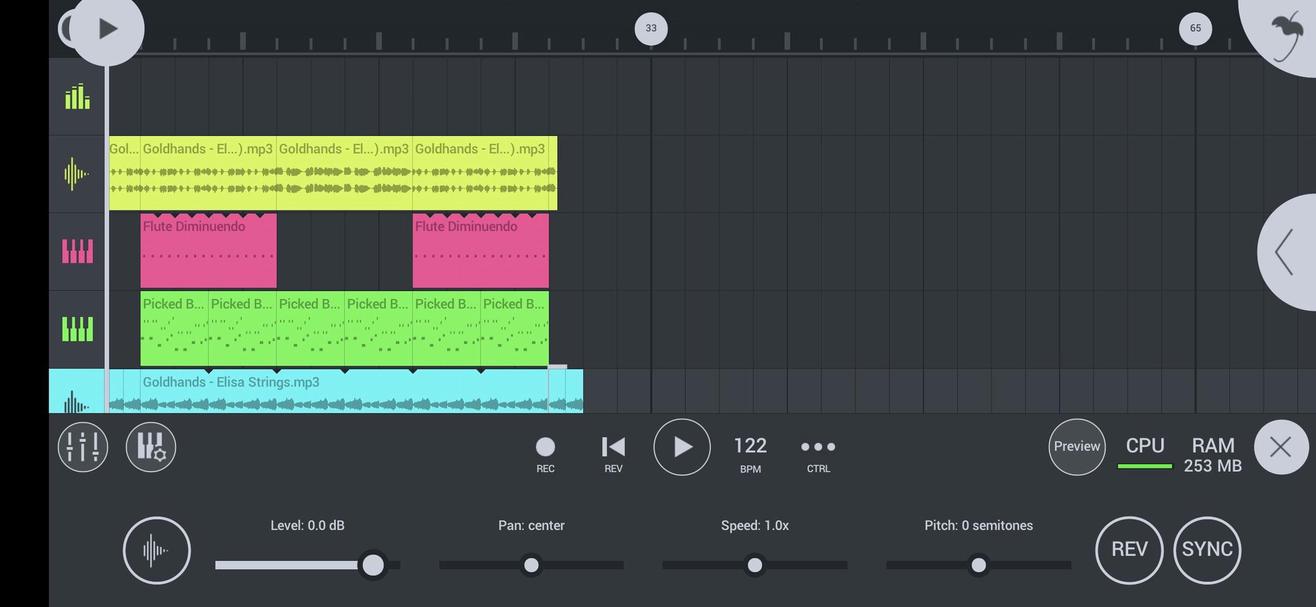1316x607 pixels.
Task: Click the Pan slider handle
Action: [x=531, y=565]
